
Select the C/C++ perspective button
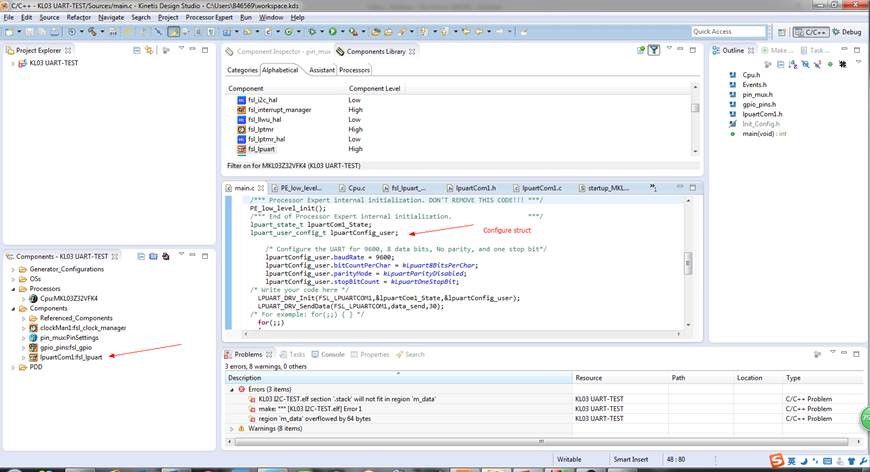click(x=811, y=32)
